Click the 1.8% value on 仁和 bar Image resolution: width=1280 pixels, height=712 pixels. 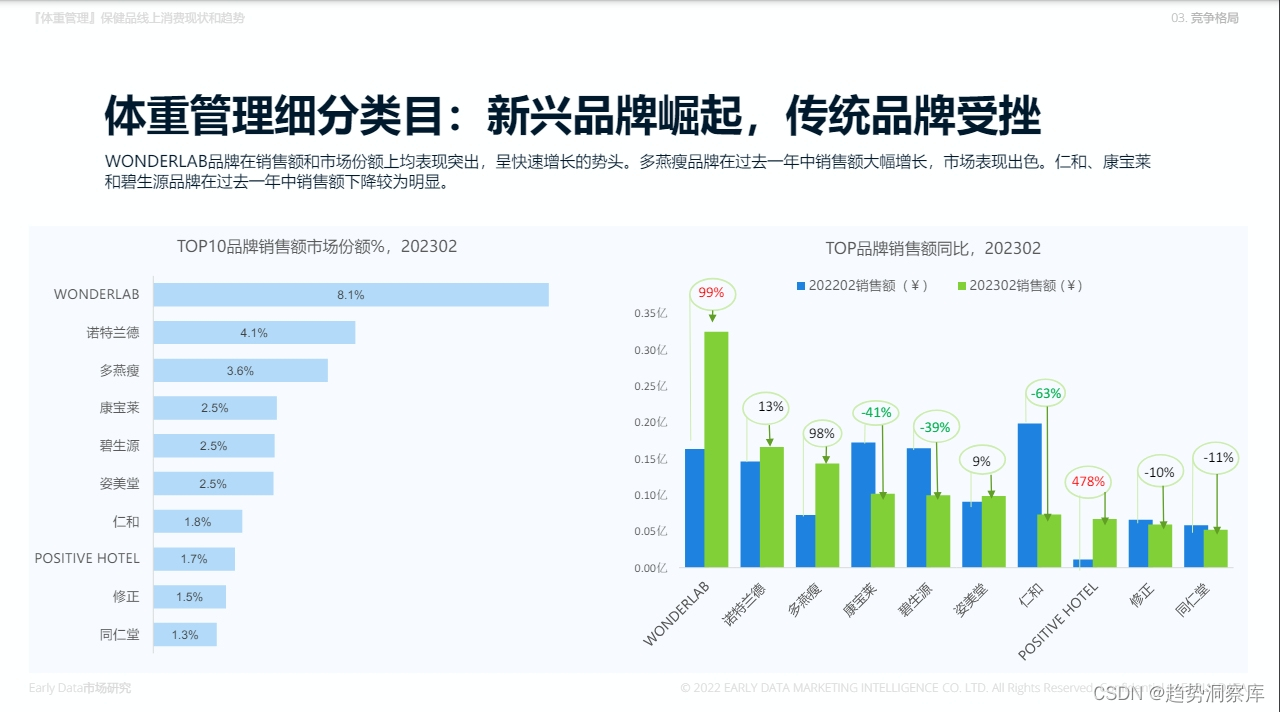pyautogui.click(x=198, y=522)
